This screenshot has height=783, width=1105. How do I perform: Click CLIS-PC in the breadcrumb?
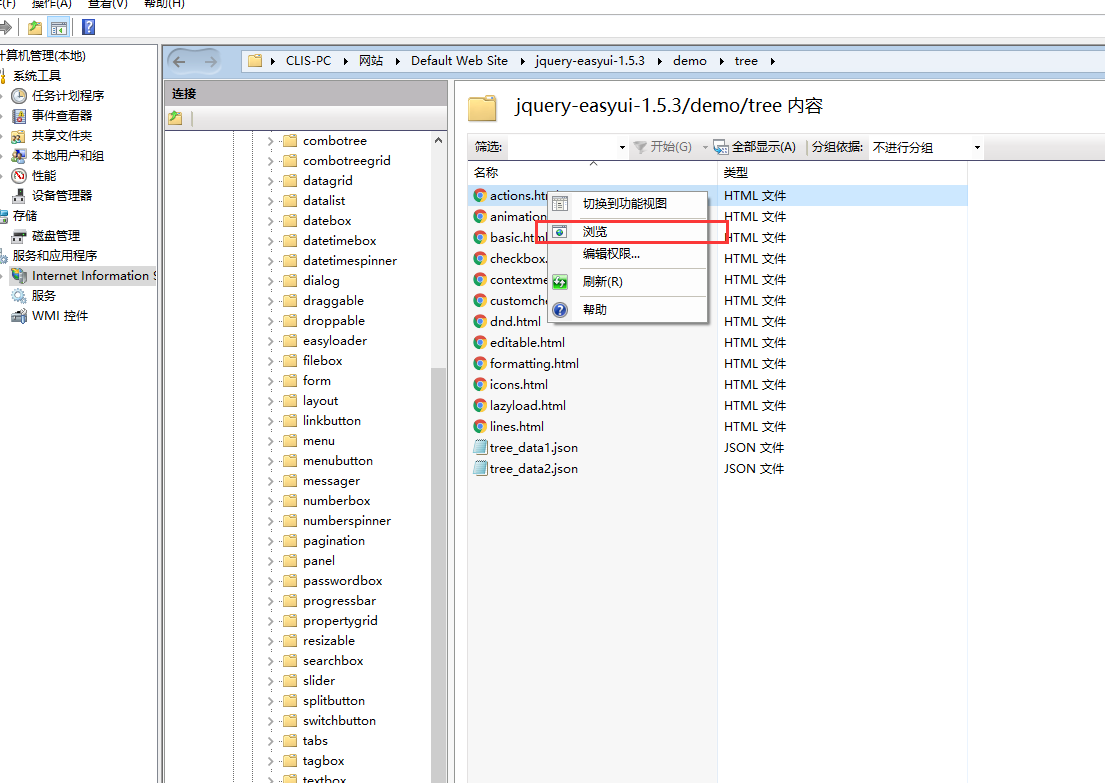point(308,61)
